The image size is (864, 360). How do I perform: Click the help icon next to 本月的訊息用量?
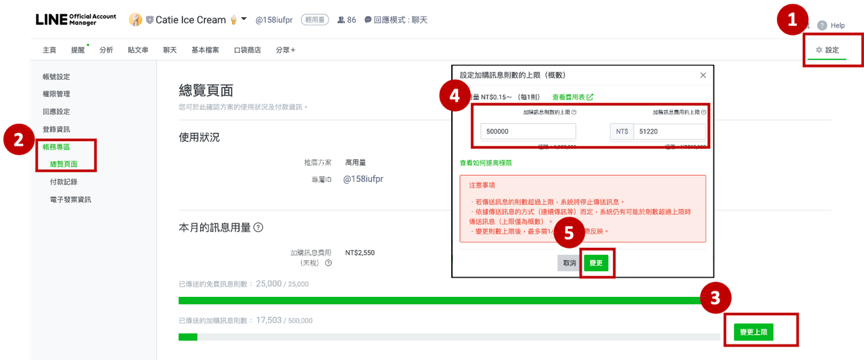click(x=258, y=227)
